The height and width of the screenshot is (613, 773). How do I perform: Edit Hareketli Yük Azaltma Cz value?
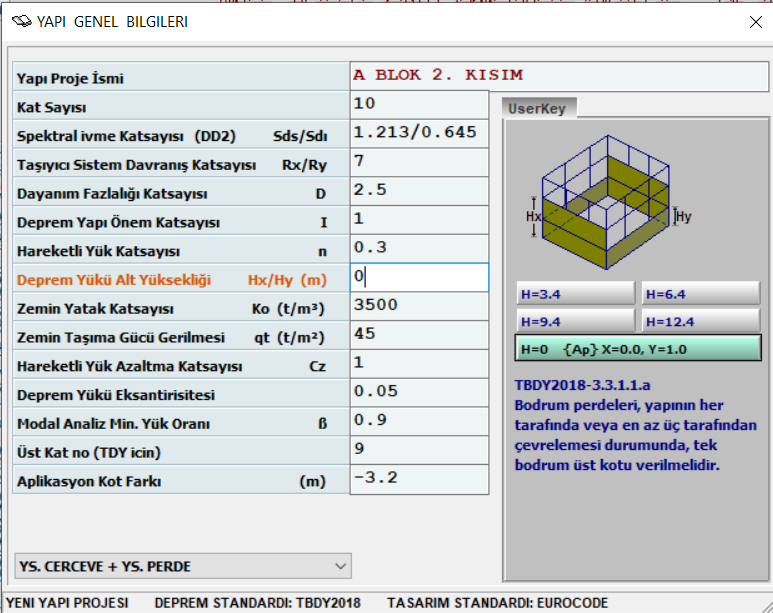[419, 363]
